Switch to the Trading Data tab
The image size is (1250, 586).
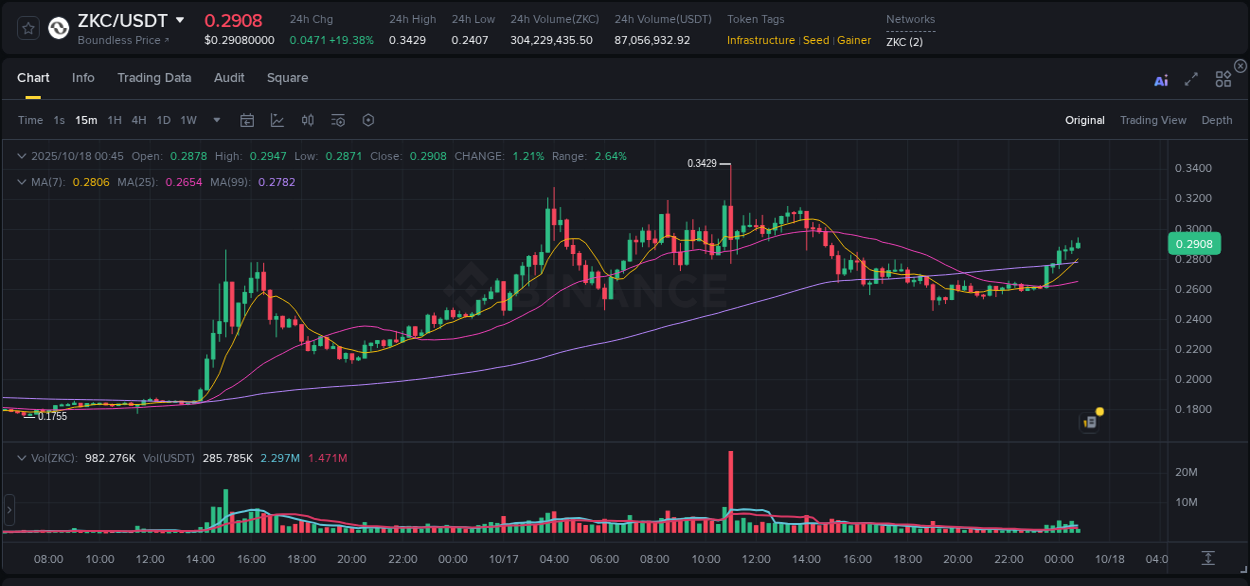click(154, 78)
